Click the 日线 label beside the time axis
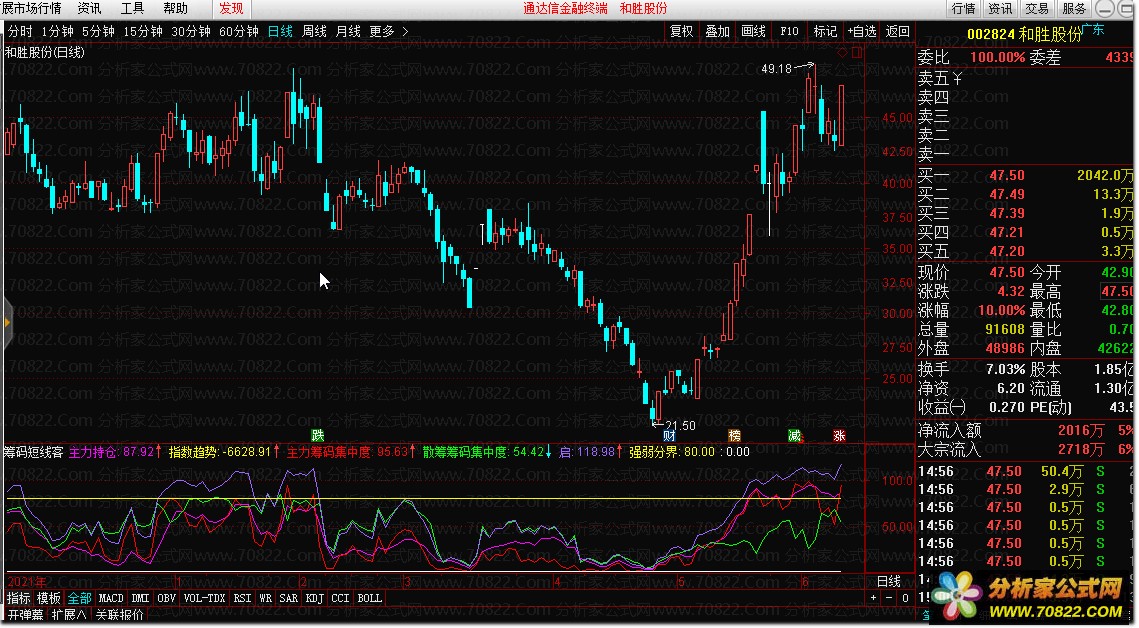This screenshot has width=1139, height=628. pos(889,581)
